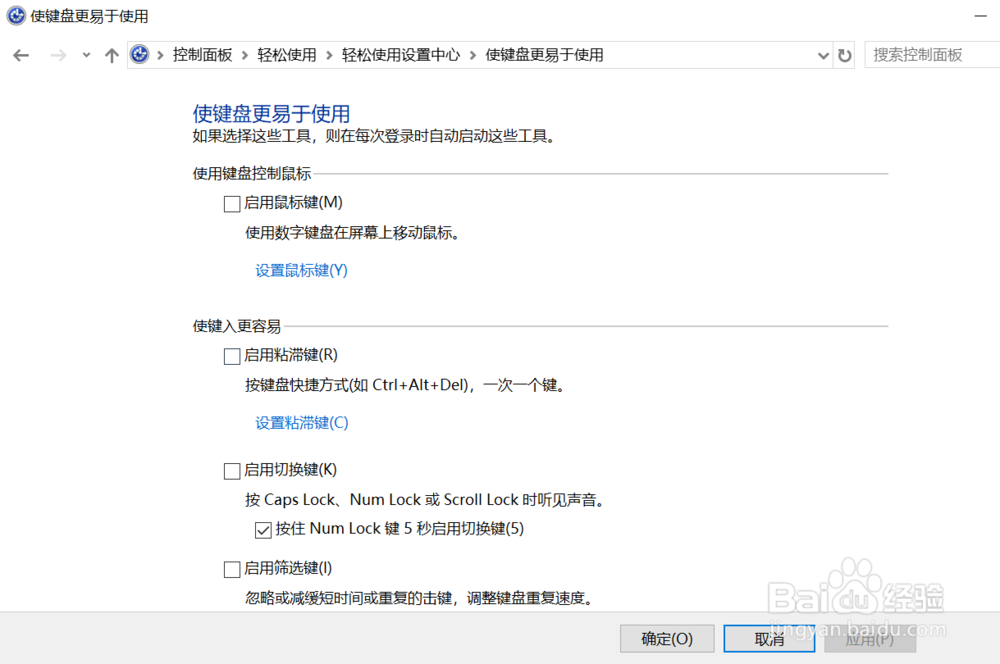The width and height of the screenshot is (1000, 664).
Task: Click the Ease of Access icon in the address bar
Action: click(139, 54)
